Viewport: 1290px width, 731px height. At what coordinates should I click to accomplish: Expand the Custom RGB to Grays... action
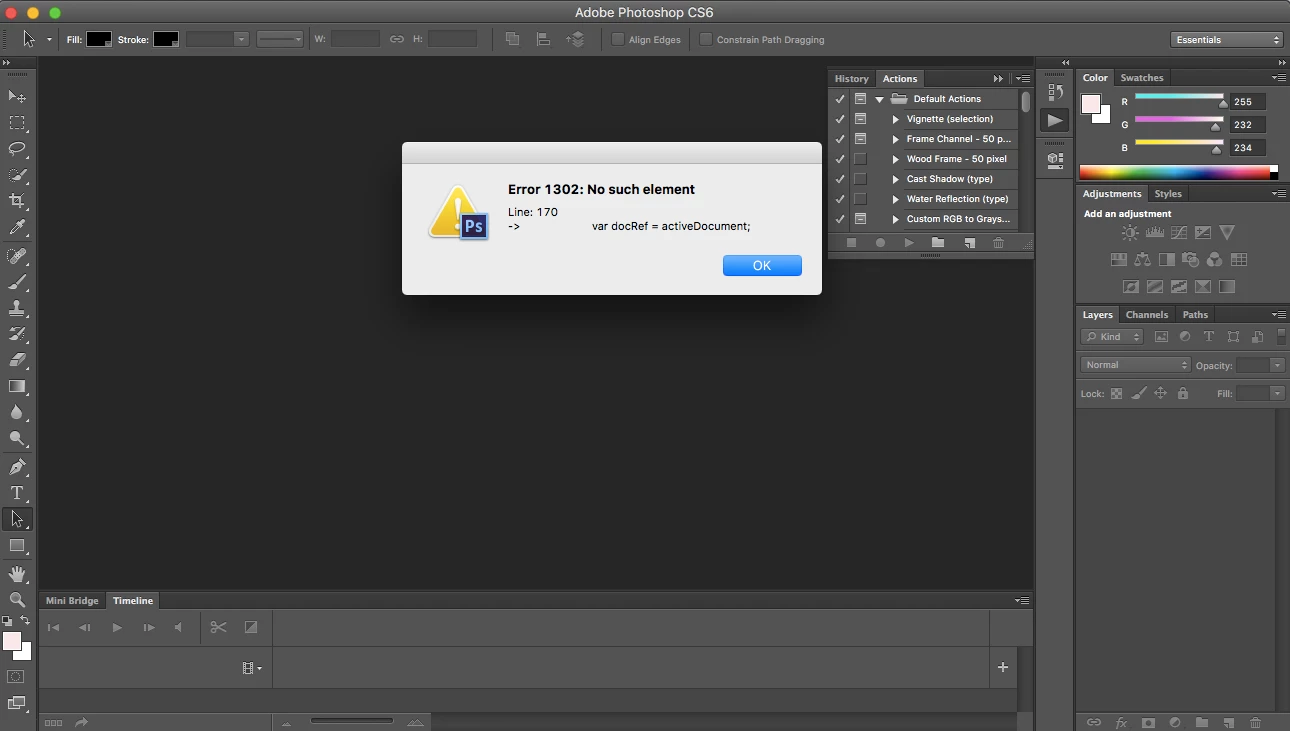coord(896,219)
